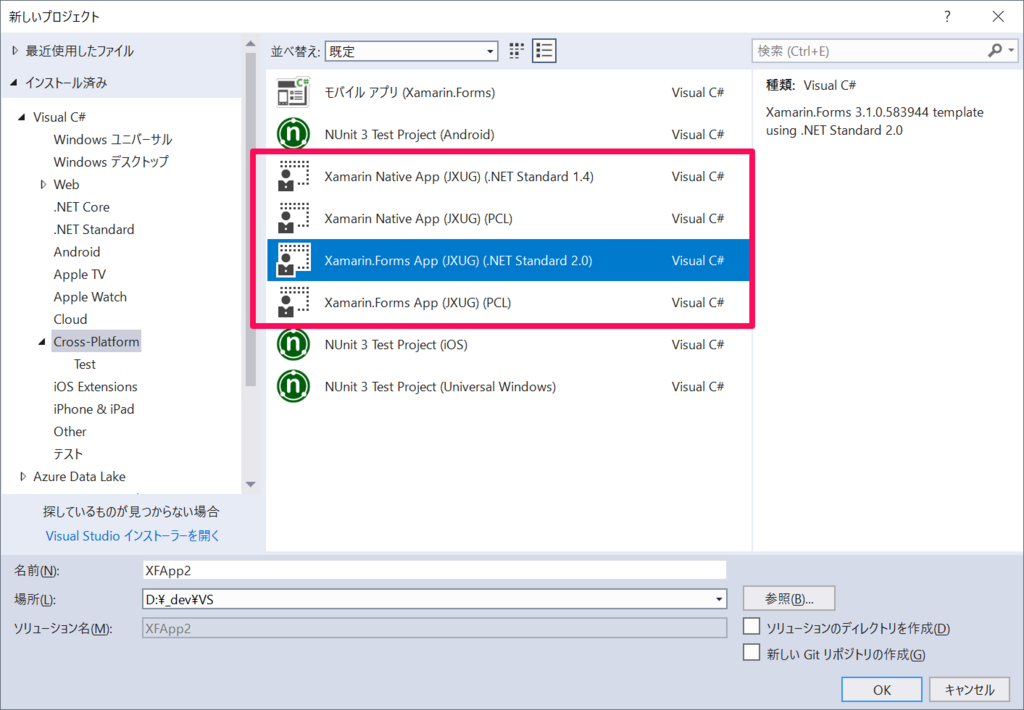Select the Android category
The height and width of the screenshot is (710, 1024).
pyautogui.click(x=77, y=251)
